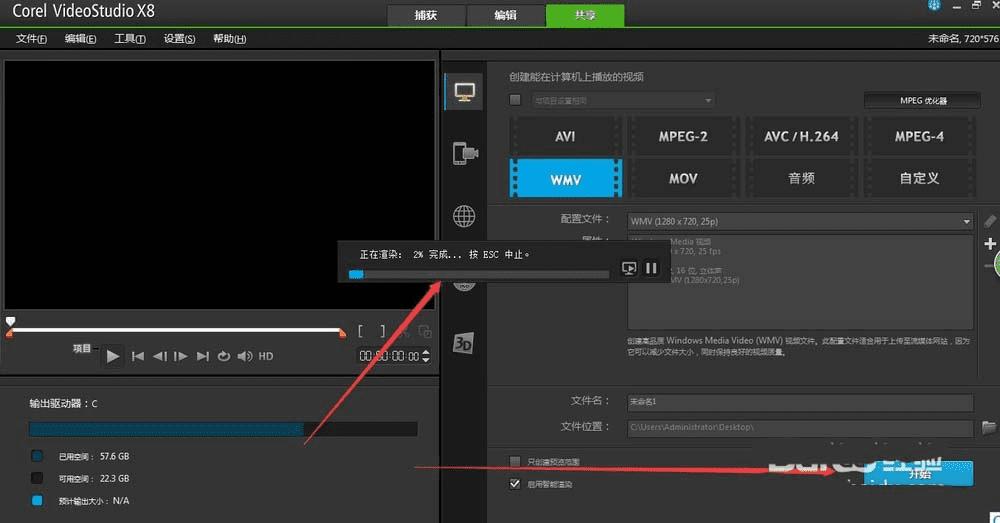Image resolution: width=1000 pixels, height=523 pixels.
Task: Open the 编辑 edit menu
Action: [80, 39]
